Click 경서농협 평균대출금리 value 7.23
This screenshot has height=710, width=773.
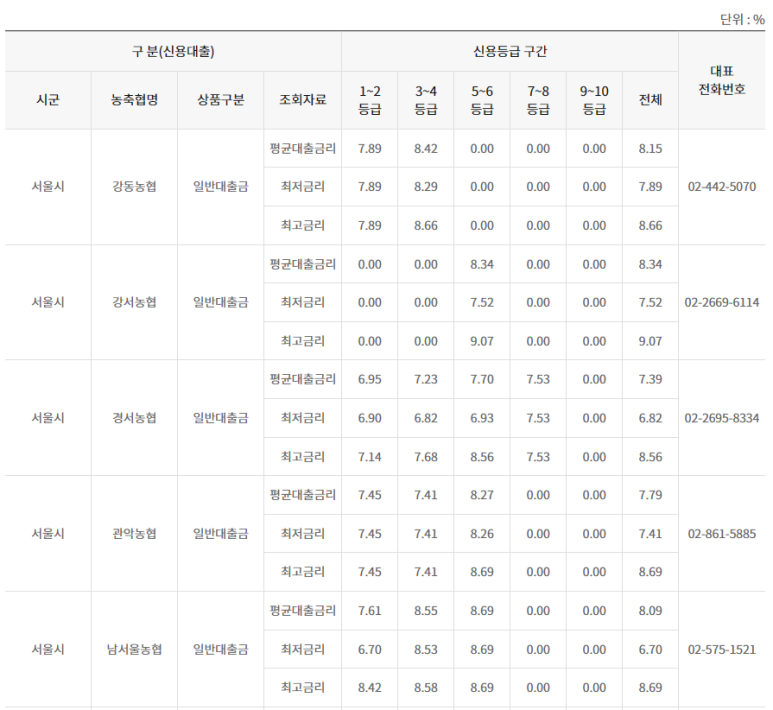point(426,379)
